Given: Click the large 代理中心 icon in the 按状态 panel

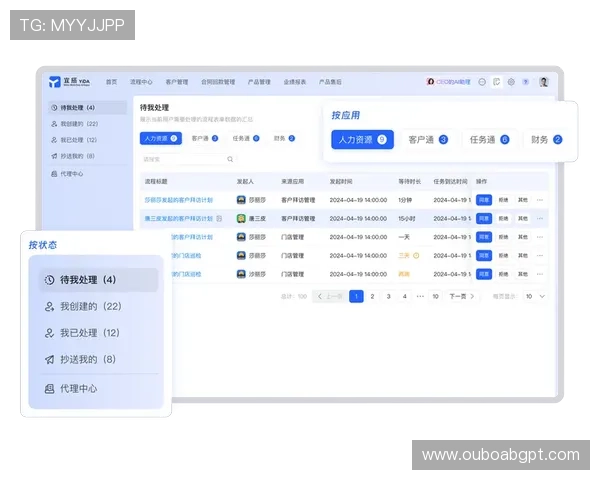Looking at the screenshot, I should coord(49,389).
